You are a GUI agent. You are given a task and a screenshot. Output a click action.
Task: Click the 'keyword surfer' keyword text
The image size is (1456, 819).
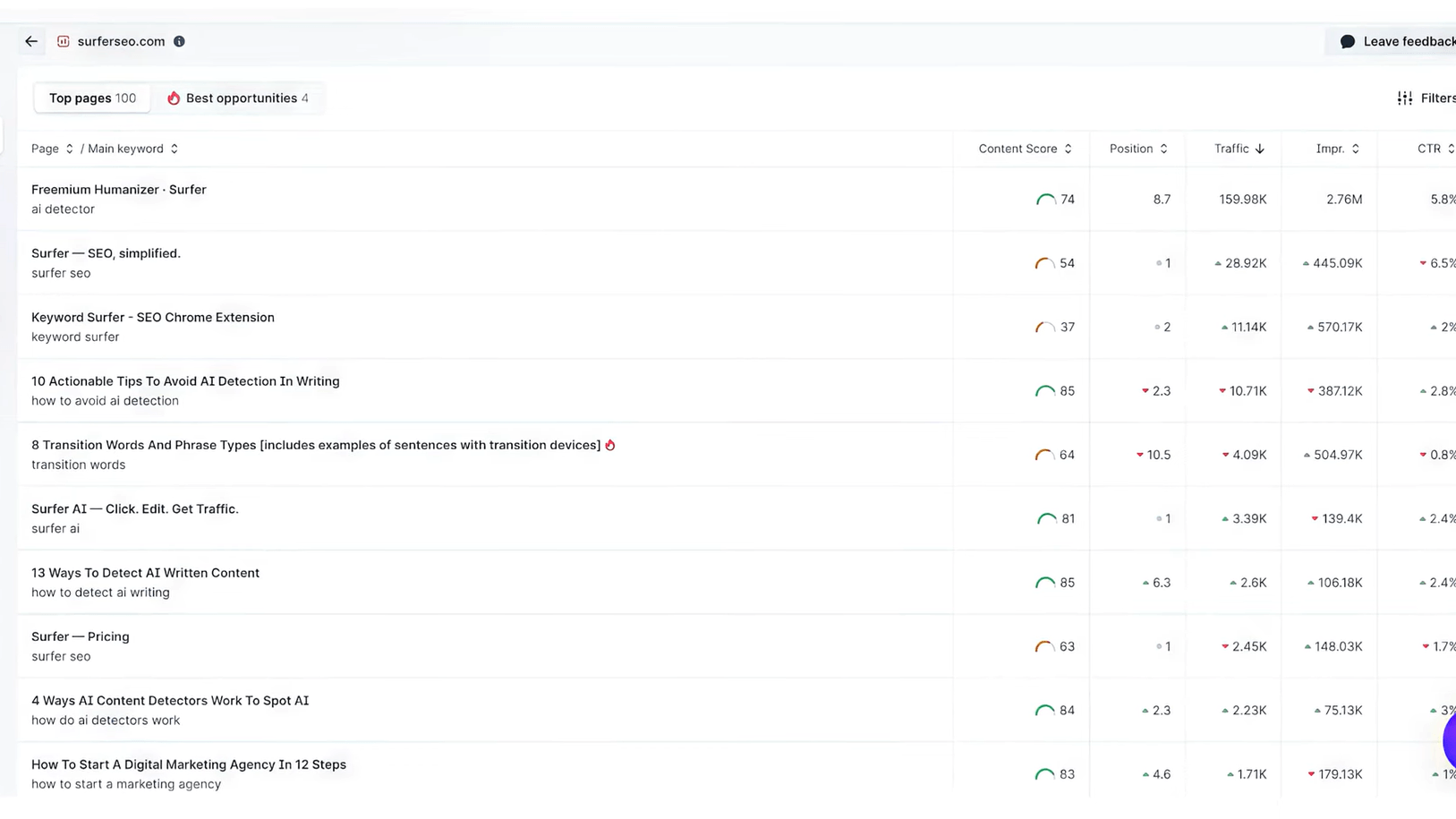75,337
